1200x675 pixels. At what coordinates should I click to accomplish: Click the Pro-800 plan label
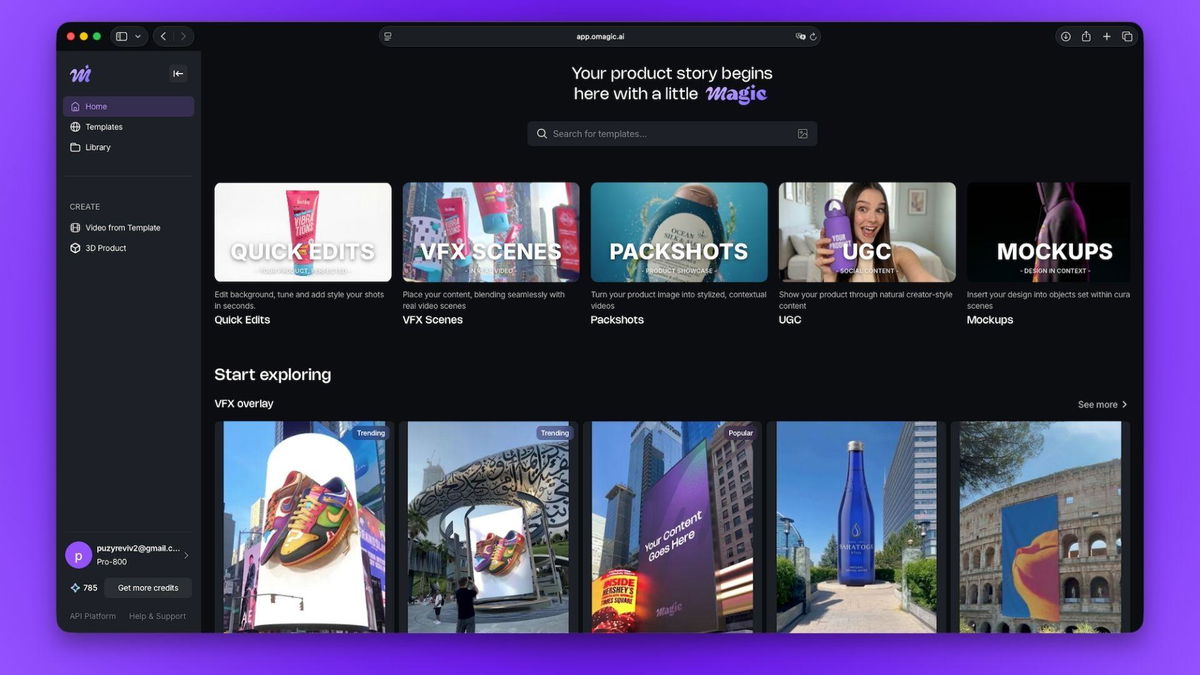(x=112, y=562)
